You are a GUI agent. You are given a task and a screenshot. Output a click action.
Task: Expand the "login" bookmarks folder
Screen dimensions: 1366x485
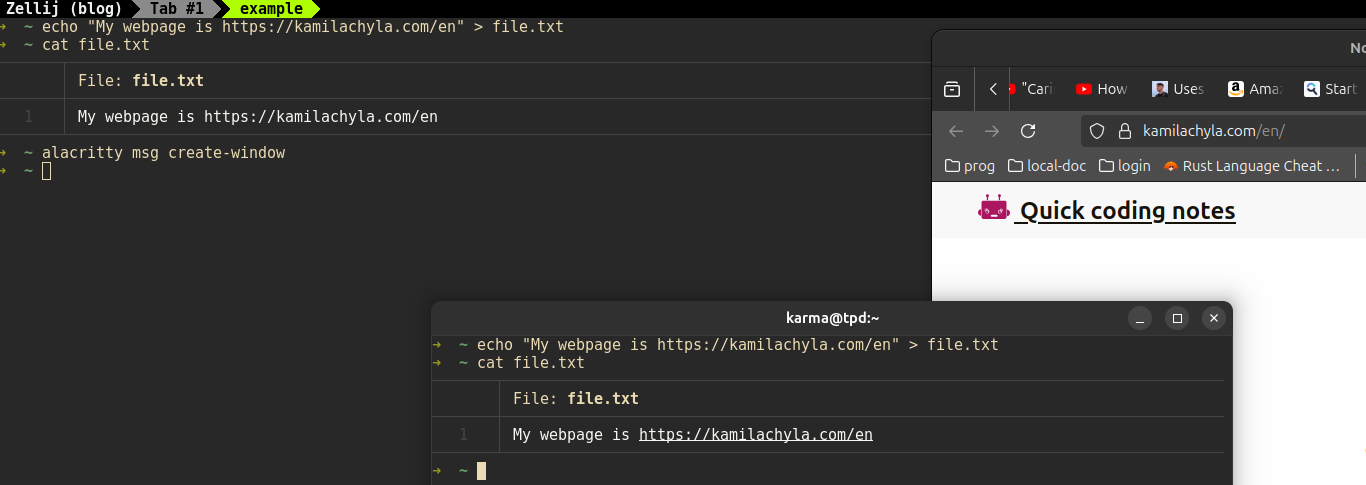pos(1124,166)
